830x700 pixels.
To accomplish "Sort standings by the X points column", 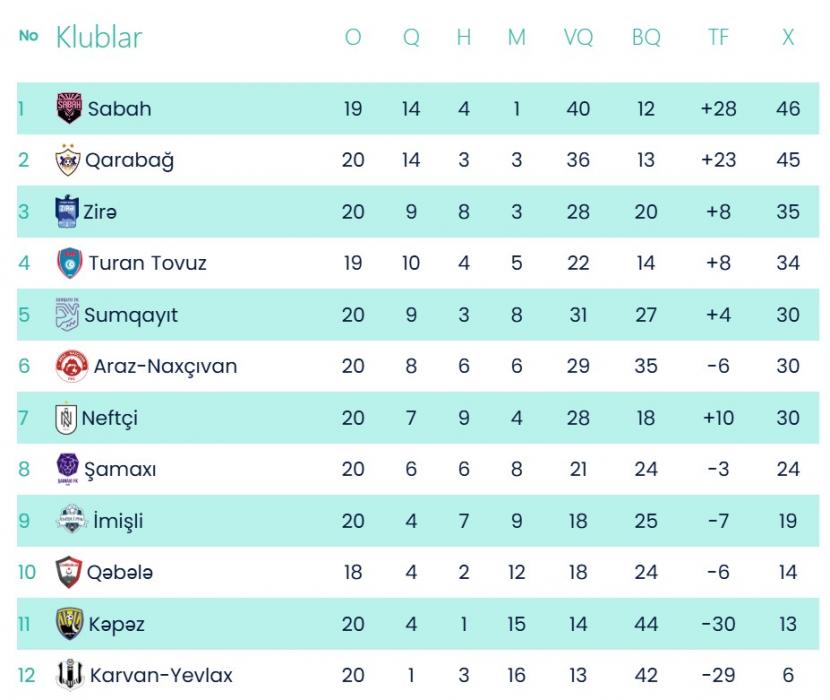I will [788, 38].
